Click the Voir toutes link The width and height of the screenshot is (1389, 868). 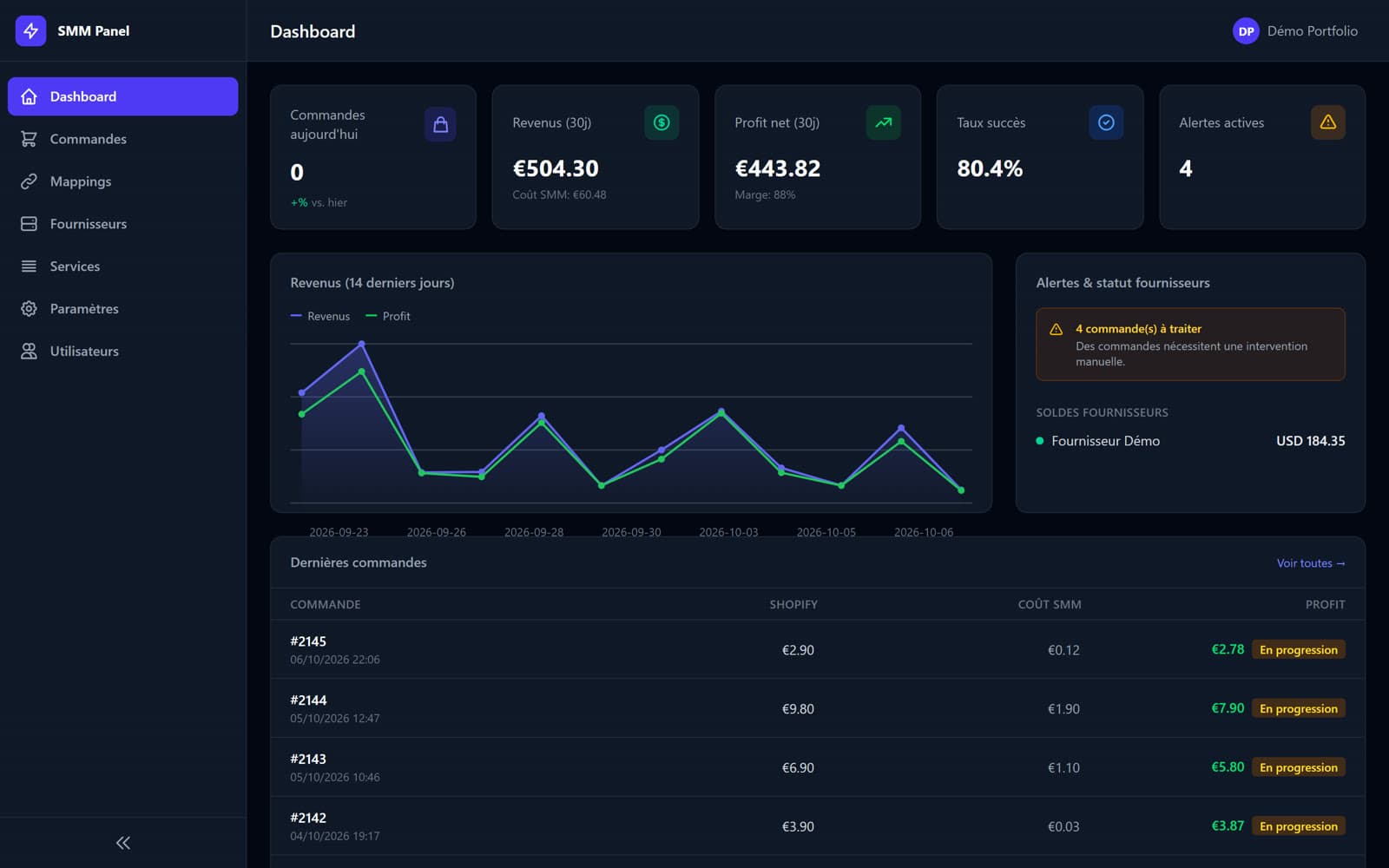click(x=1311, y=563)
